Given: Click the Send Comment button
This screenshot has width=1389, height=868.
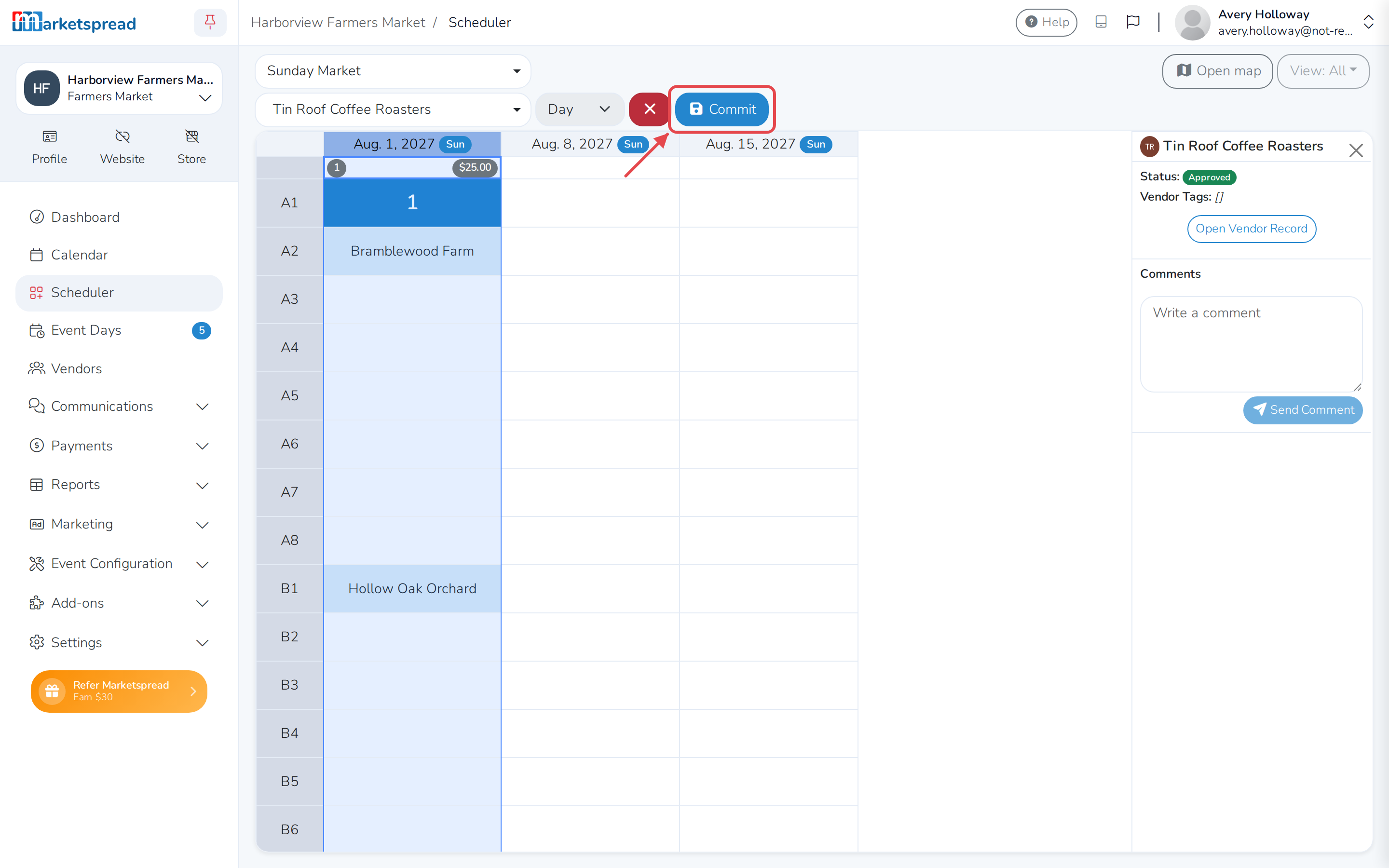Looking at the screenshot, I should (1302, 410).
